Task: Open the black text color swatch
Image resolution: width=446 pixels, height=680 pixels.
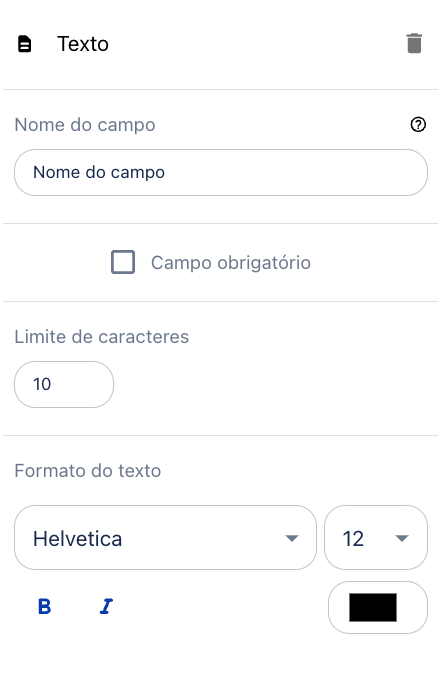Action: [373, 608]
